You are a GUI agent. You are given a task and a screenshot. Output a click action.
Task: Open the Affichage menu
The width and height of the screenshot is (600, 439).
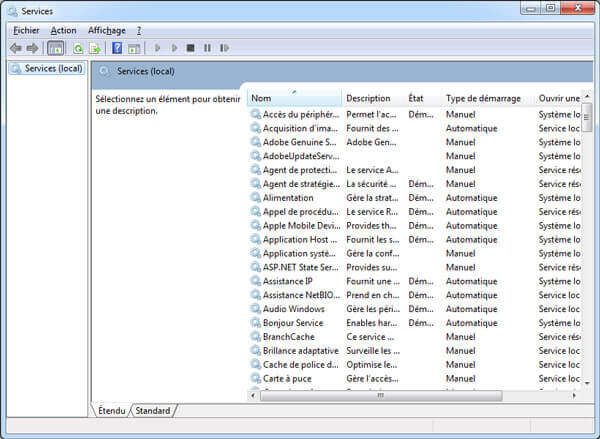(107, 31)
